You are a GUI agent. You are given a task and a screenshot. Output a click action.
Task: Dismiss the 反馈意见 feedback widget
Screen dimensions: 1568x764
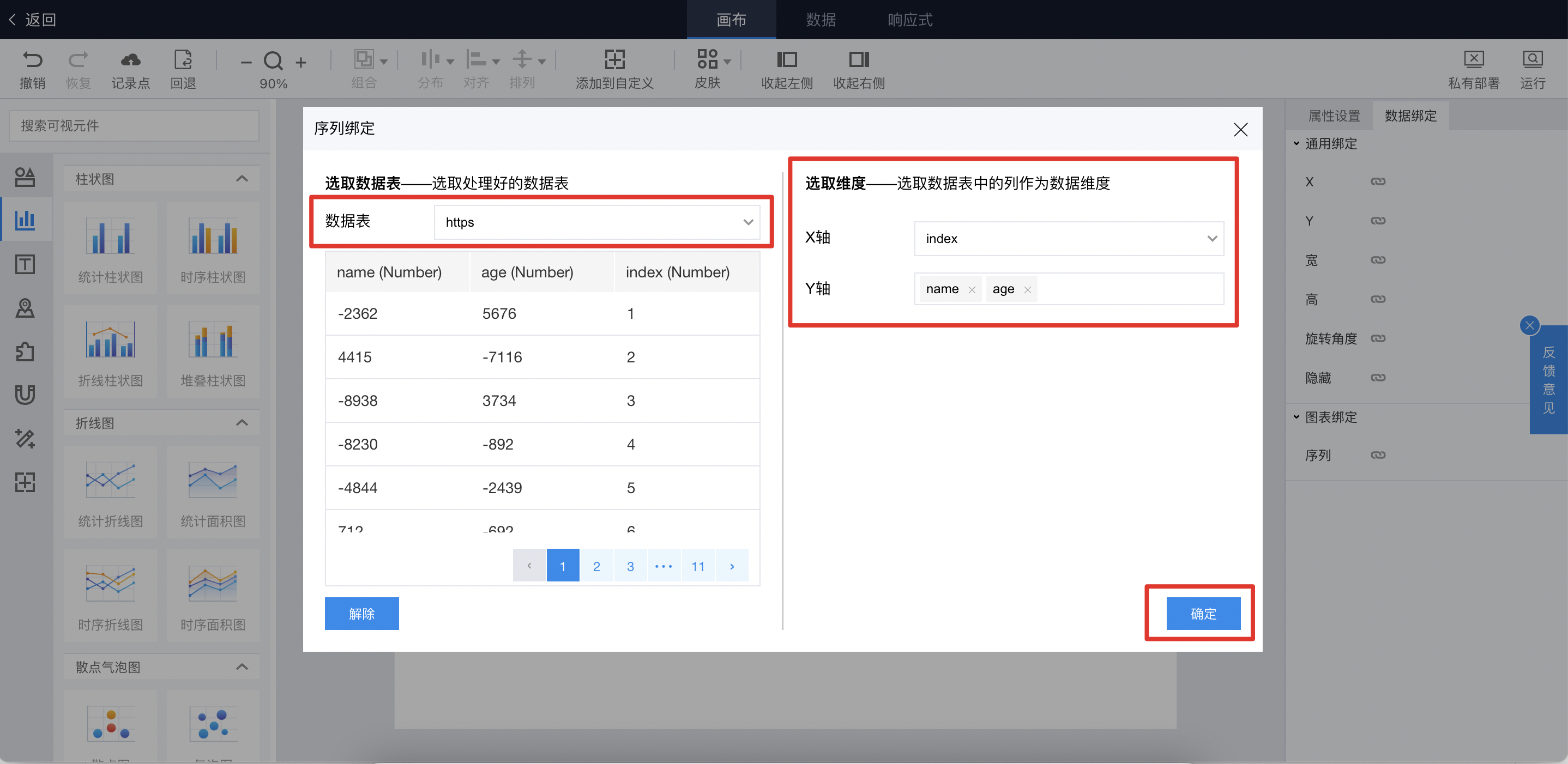1529,325
